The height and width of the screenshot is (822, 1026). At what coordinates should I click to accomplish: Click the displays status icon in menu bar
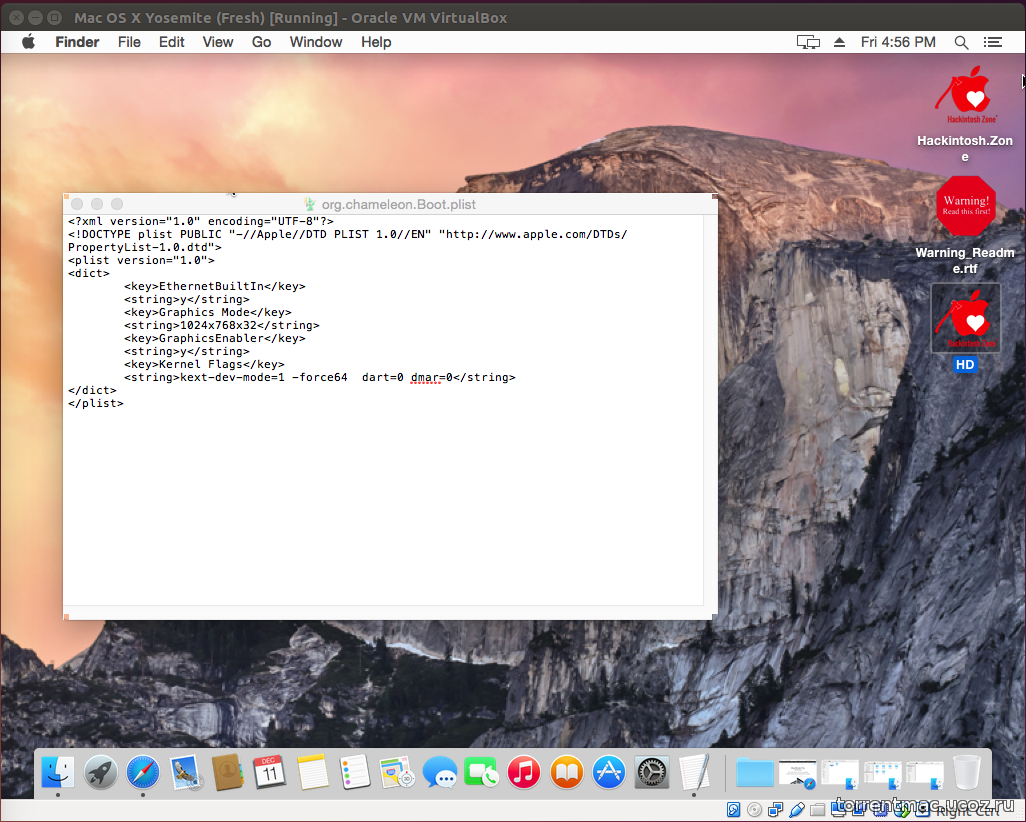[x=808, y=42]
